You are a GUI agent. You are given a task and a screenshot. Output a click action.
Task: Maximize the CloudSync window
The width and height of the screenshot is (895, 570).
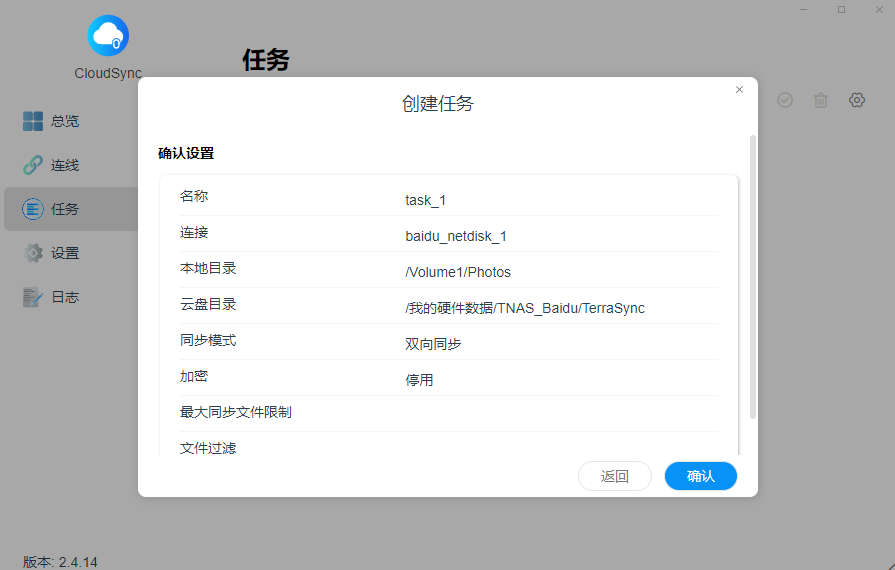tap(841, 9)
